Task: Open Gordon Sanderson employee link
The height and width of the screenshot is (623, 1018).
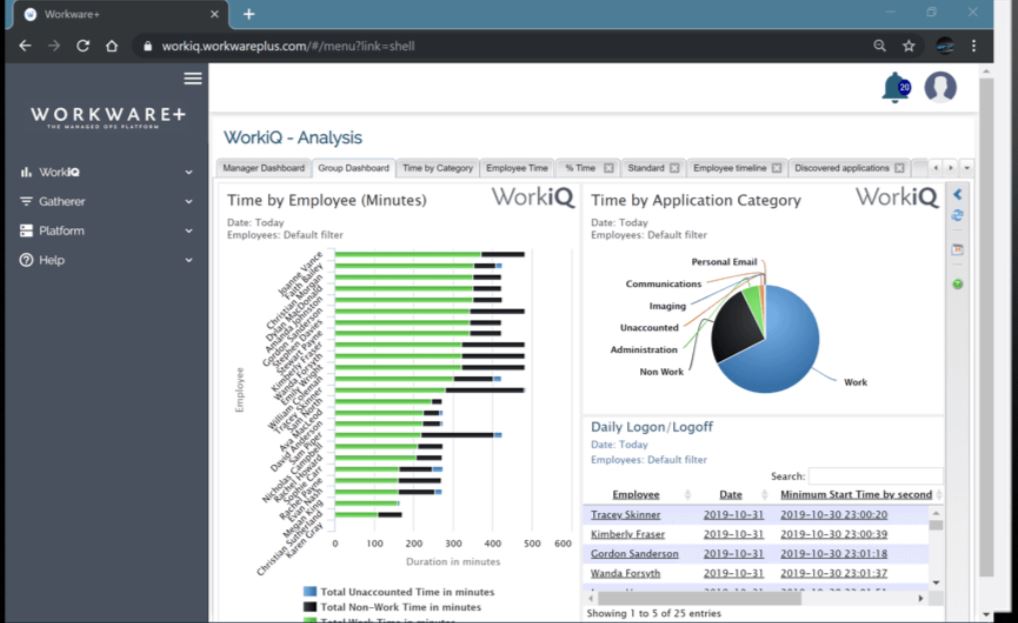Action: click(634, 554)
